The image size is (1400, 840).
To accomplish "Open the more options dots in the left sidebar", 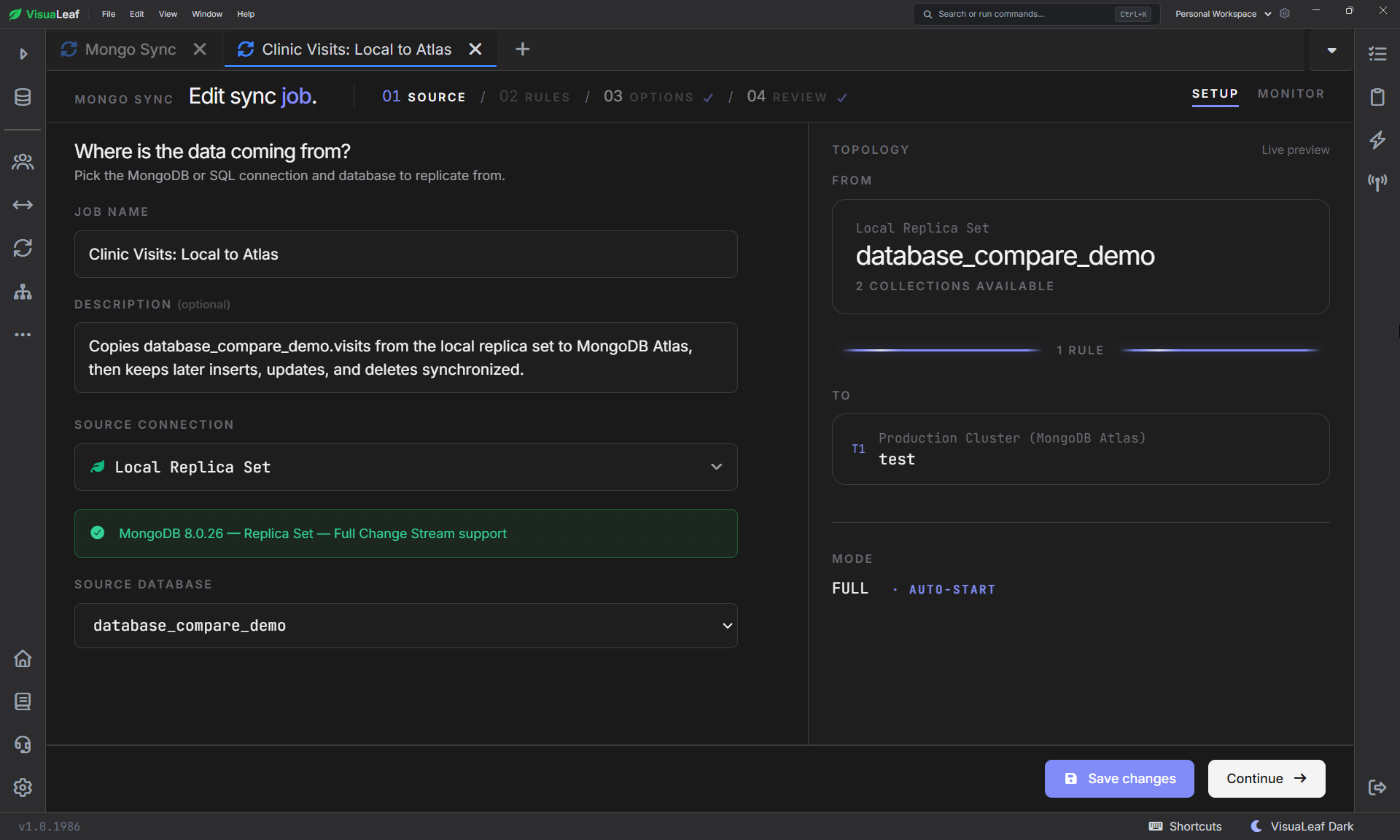I will point(23,335).
